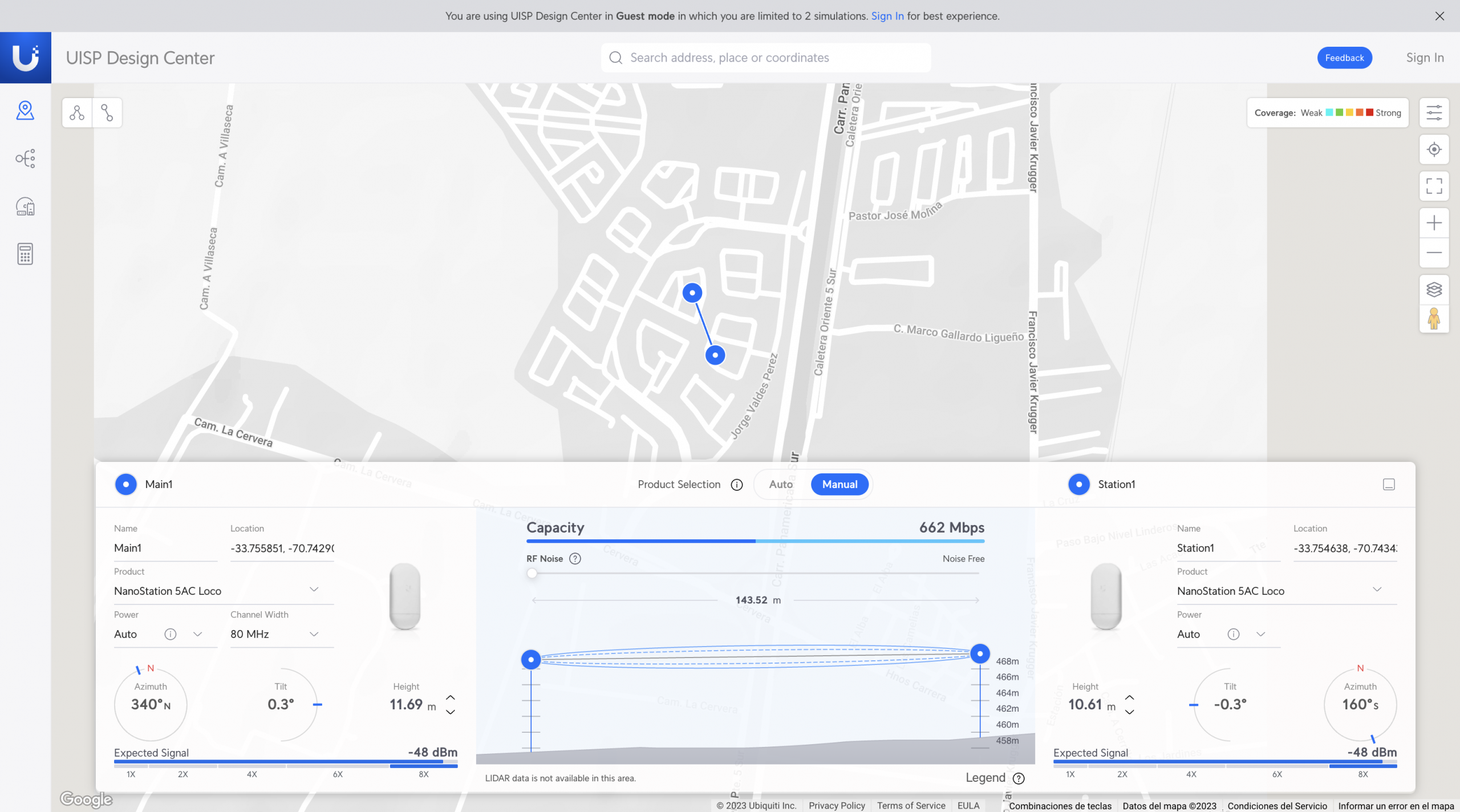This screenshot has width=1460, height=812.
Task: Center map on my location
Action: (1434, 149)
